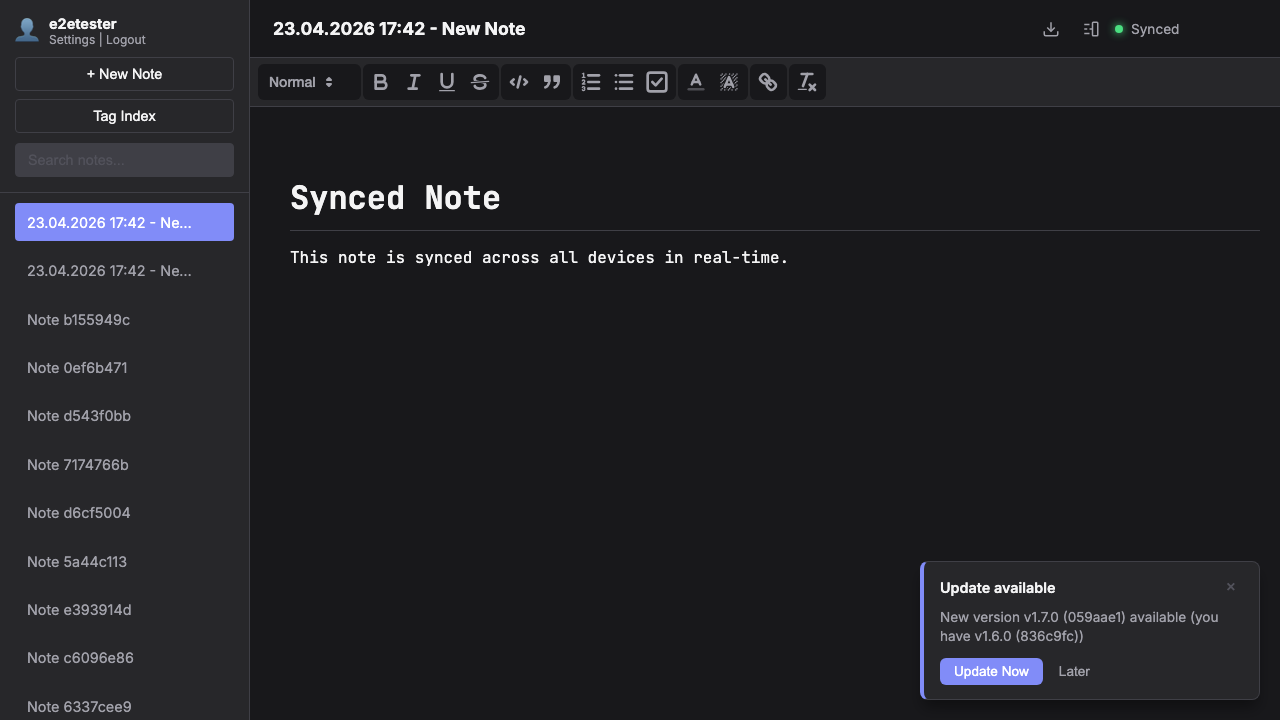The image size is (1280, 720).
Task: Clear formatting with the Tx icon
Action: tap(807, 82)
